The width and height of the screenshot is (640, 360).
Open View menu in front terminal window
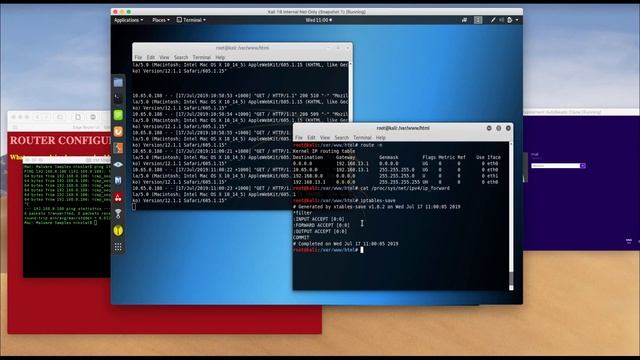(x=325, y=138)
